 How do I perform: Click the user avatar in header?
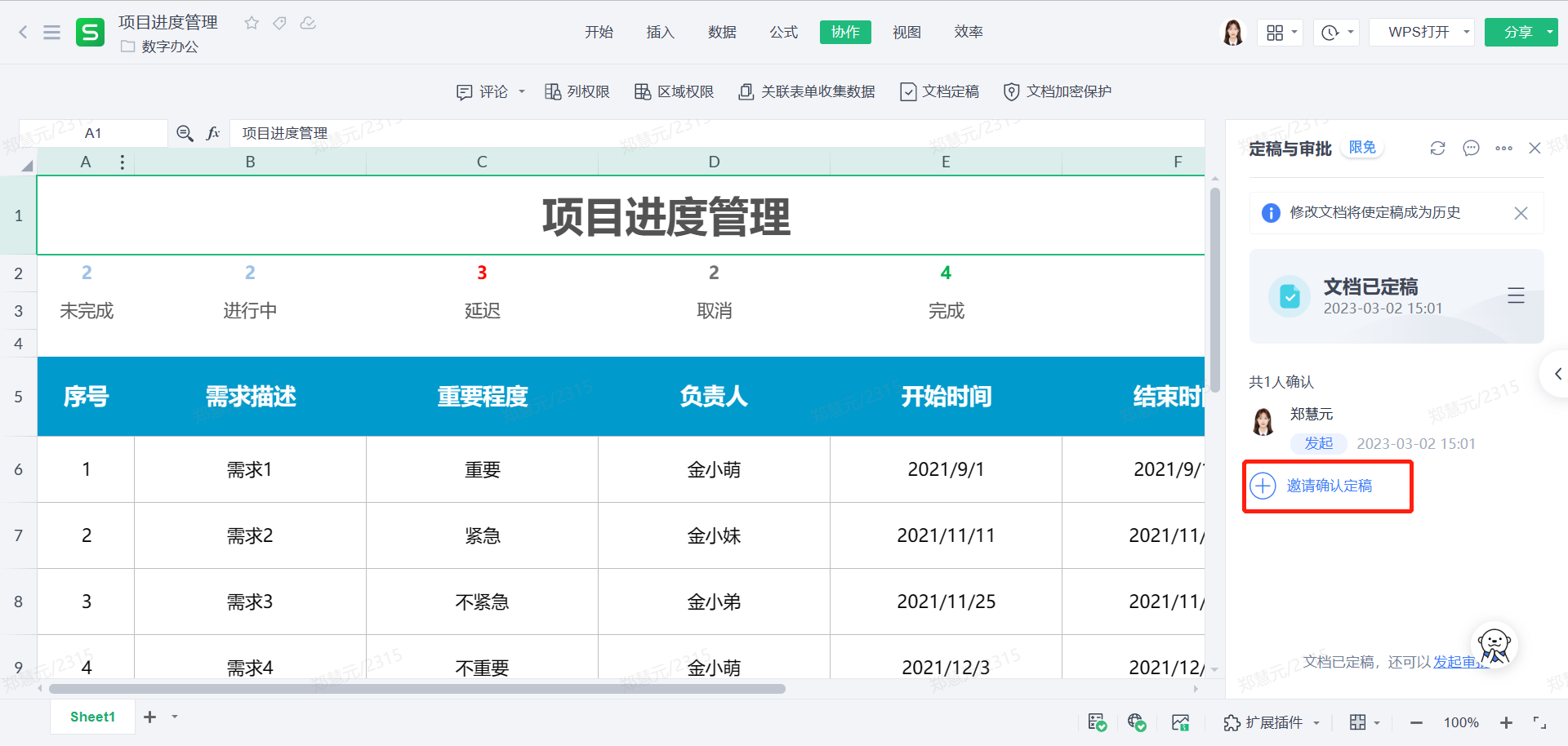1232,32
